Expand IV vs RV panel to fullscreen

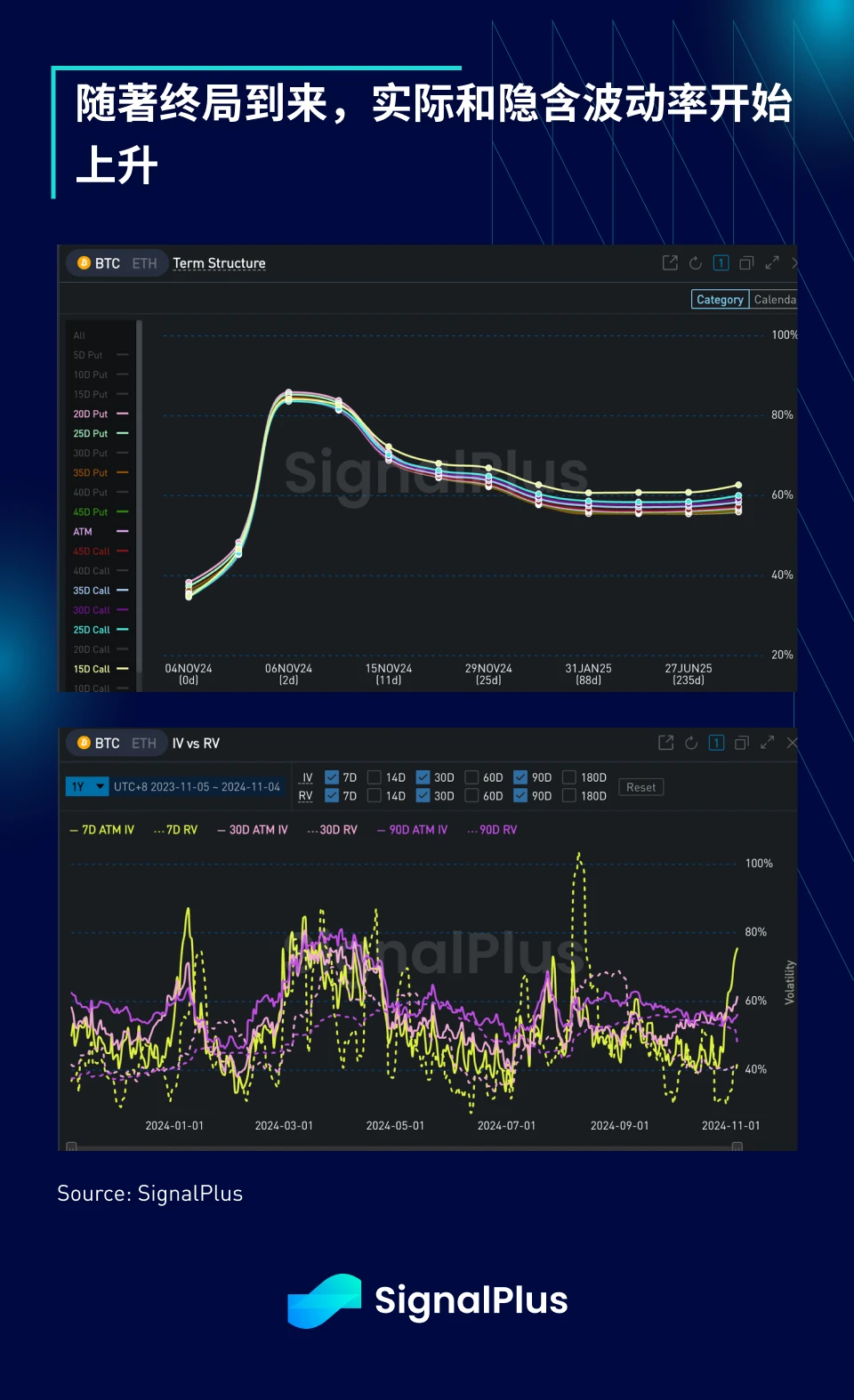click(x=767, y=743)
